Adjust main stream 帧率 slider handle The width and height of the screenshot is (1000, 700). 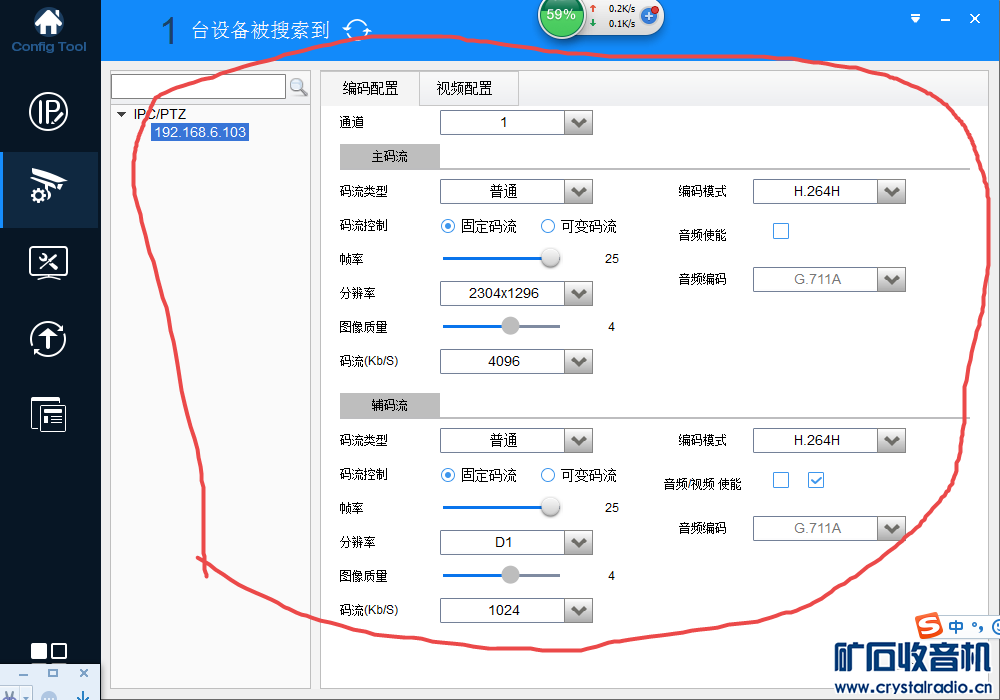pyautogui.click(x=550, y=258)
